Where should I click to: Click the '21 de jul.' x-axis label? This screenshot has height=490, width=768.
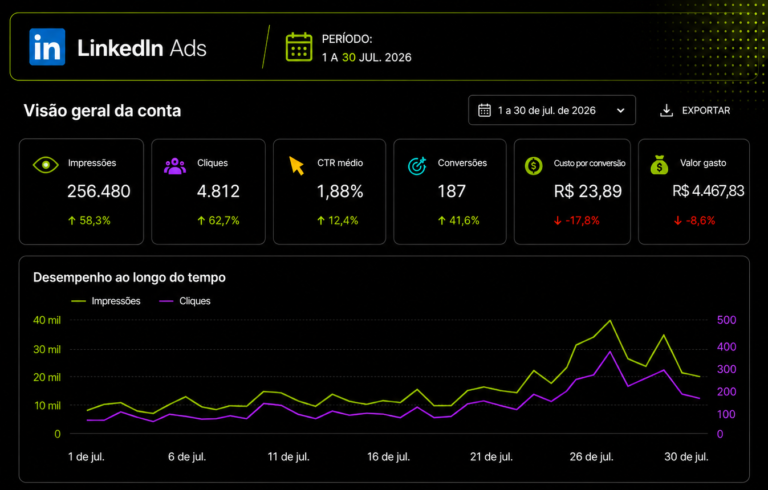coord(491,457)
